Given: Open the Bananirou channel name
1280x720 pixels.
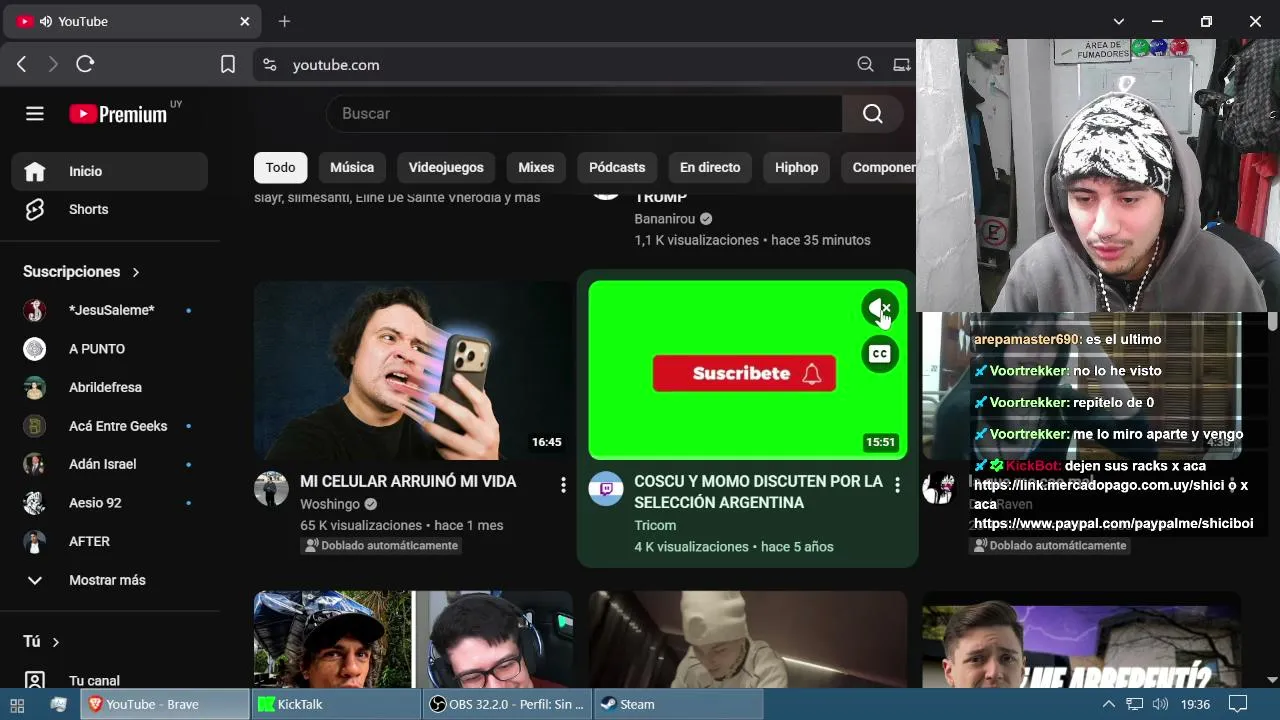Looking at the screenshot, I should [x=665, y=219].
